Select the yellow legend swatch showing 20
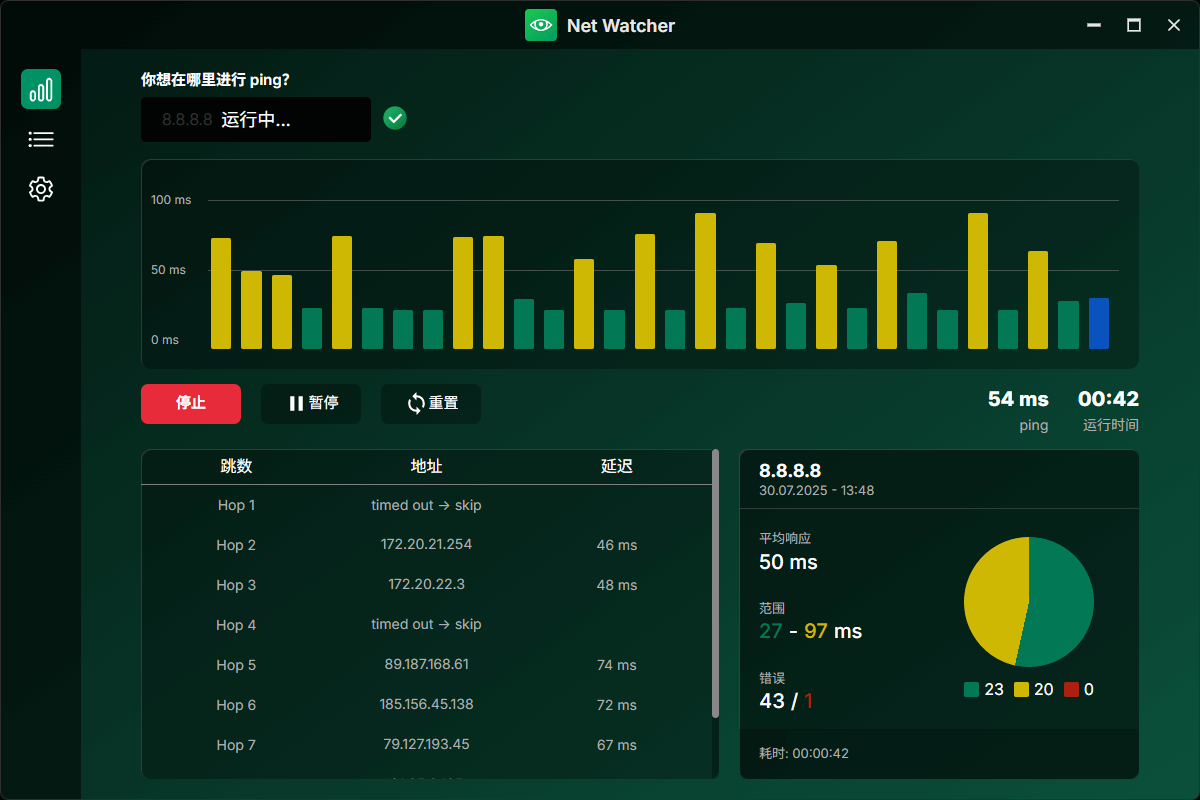This screenshot has width=1200, height=800. click(1021, 689)
